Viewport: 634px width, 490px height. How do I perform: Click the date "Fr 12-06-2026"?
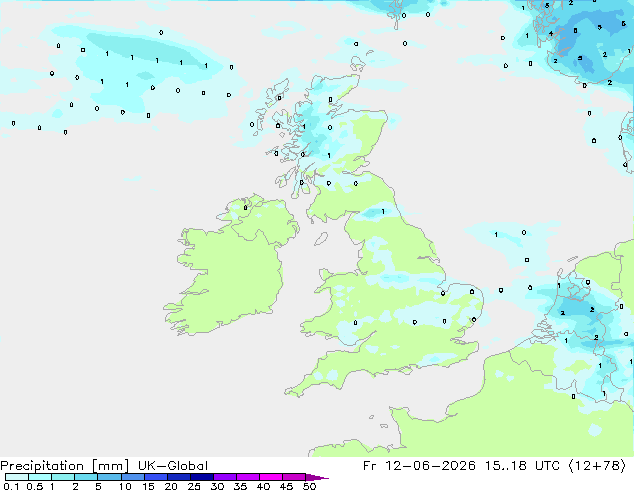pyautogui.click(x=419, y=466)
